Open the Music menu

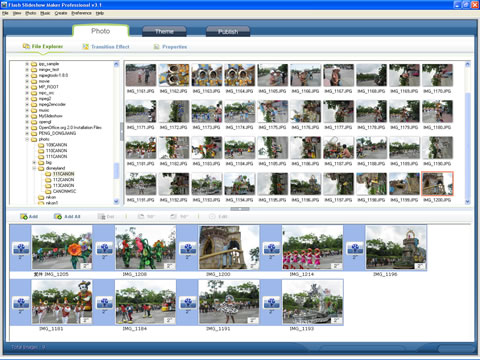coord(45,13)
